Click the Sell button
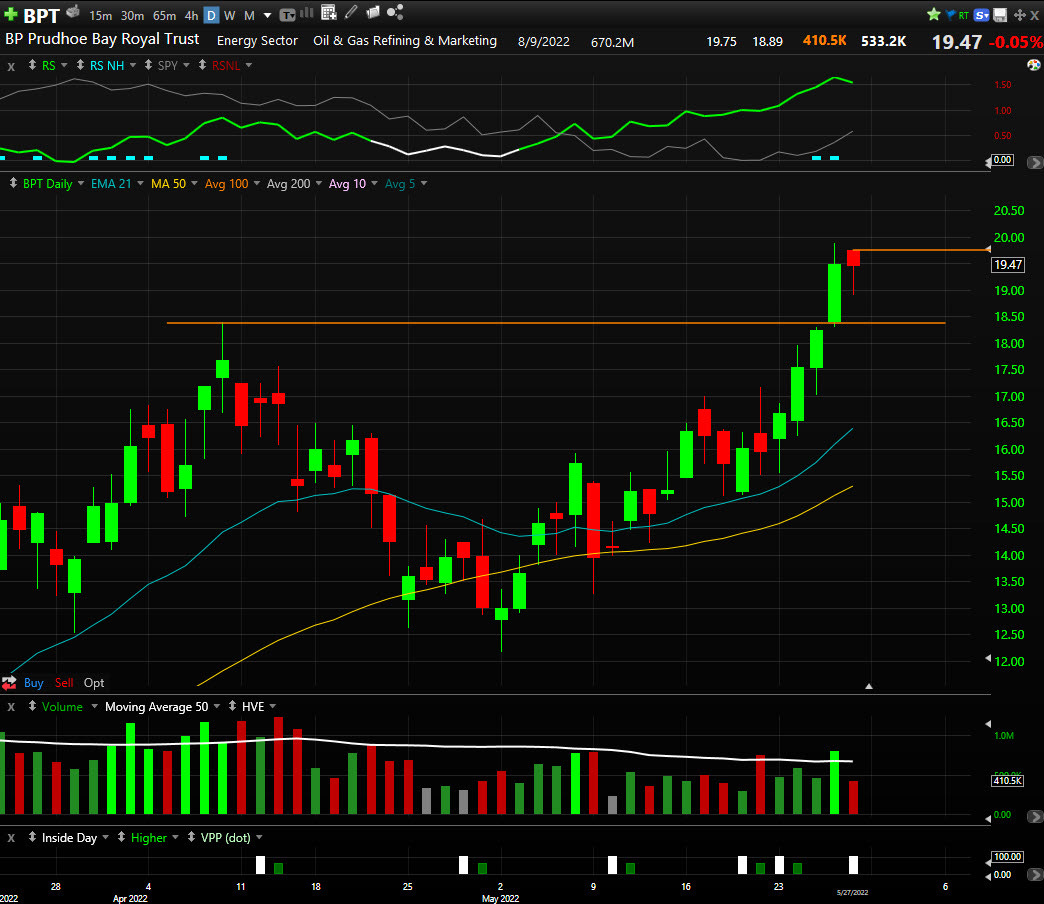Viewport: 1044px width, 904px height. coord(64,682)
